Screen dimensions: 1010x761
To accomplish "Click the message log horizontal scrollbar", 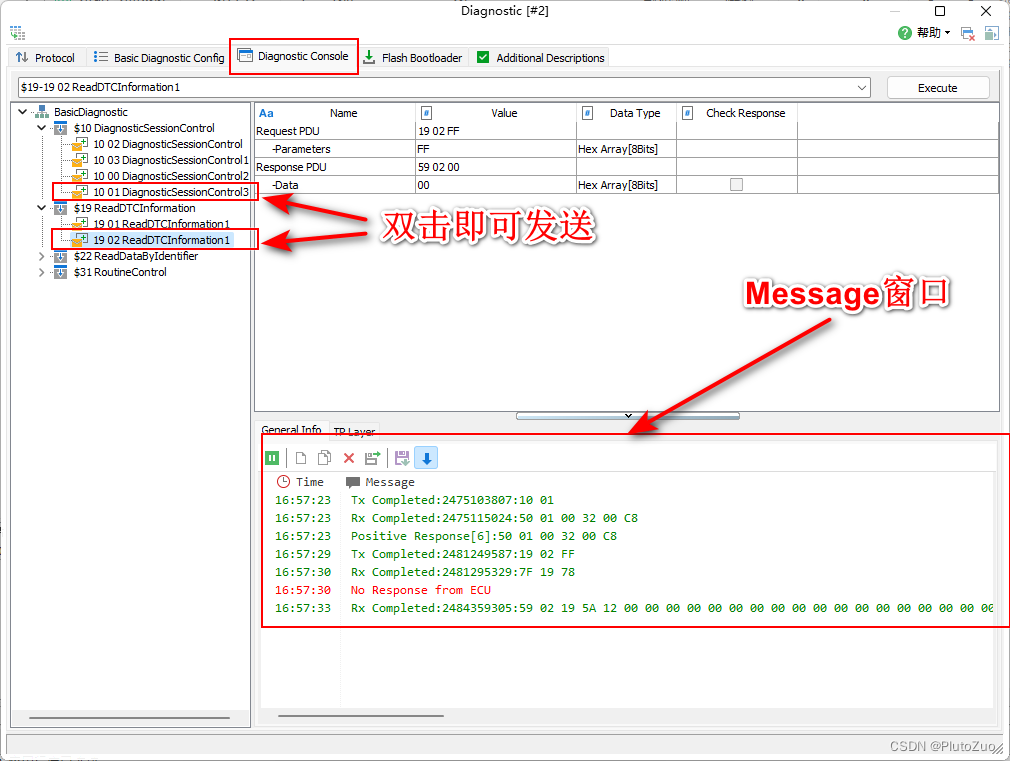I will (x=361, y=715).
